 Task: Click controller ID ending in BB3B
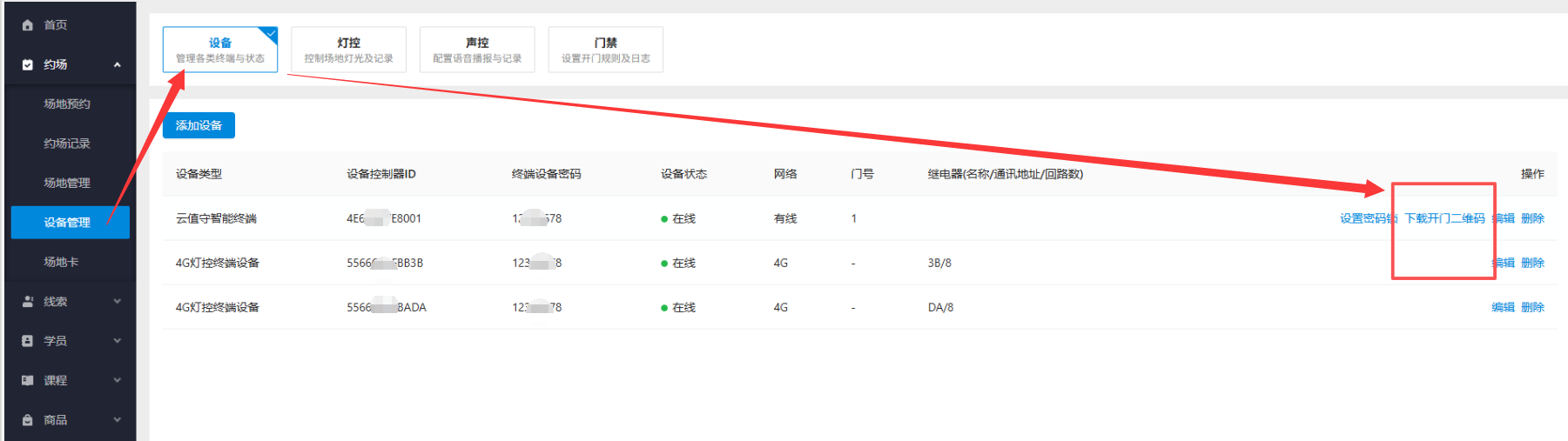pos(385,263)
